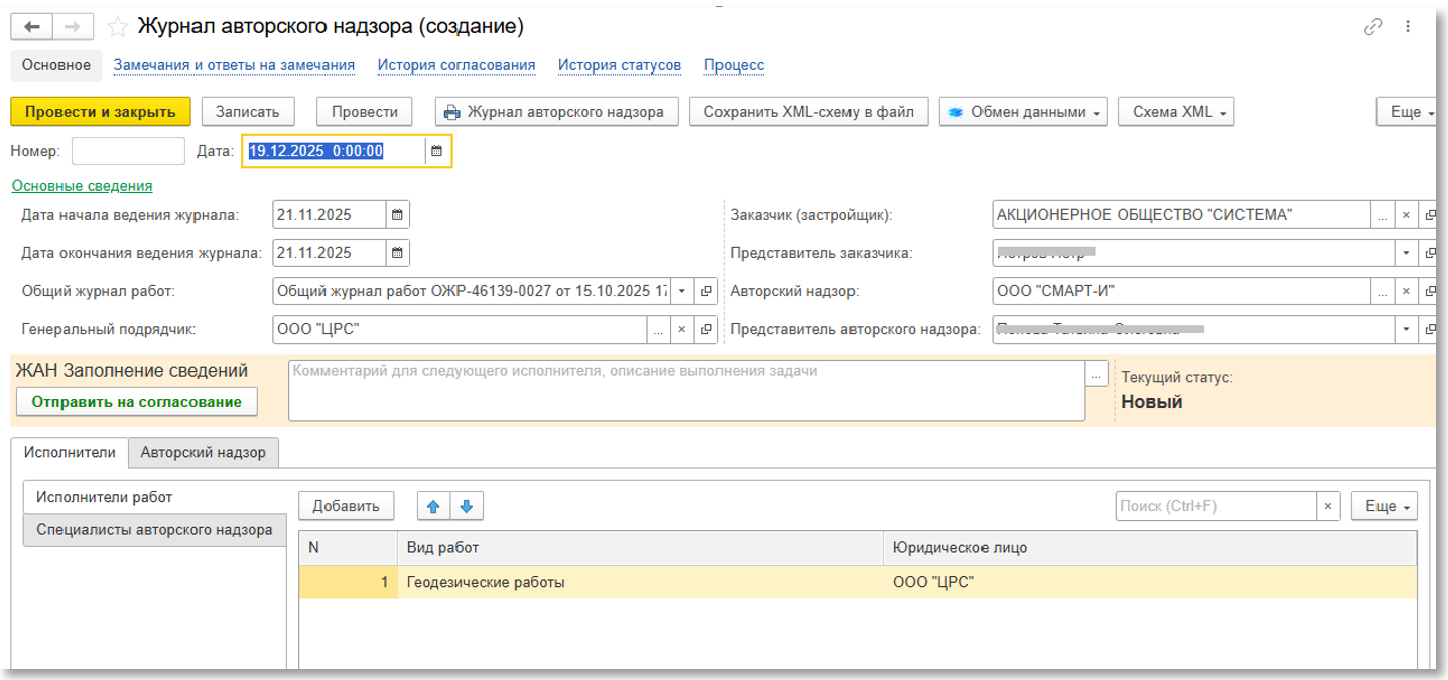Click the back navigation arrow

pyautogui.click(x=30, y=27)
